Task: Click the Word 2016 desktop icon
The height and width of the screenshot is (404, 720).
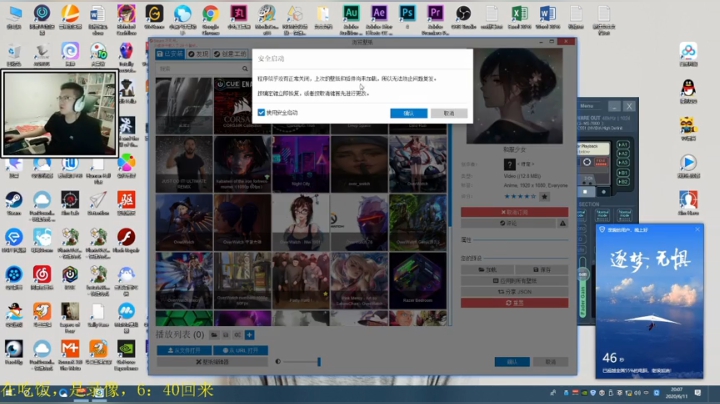Action: click(x=547, y=17)
